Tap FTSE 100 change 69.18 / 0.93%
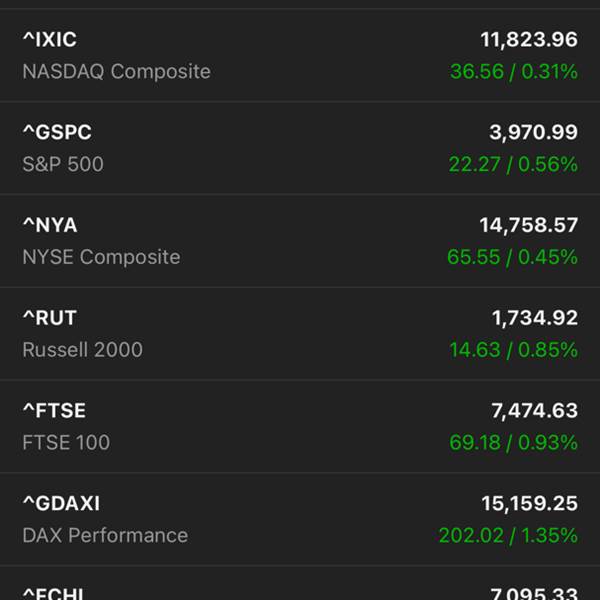This screenshot has height=600, width=600. click(513, 442)
